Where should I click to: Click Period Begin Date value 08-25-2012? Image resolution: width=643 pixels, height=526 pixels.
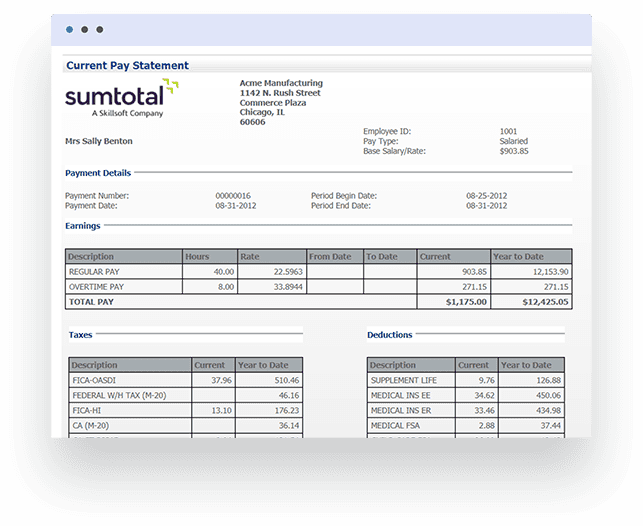486,196
